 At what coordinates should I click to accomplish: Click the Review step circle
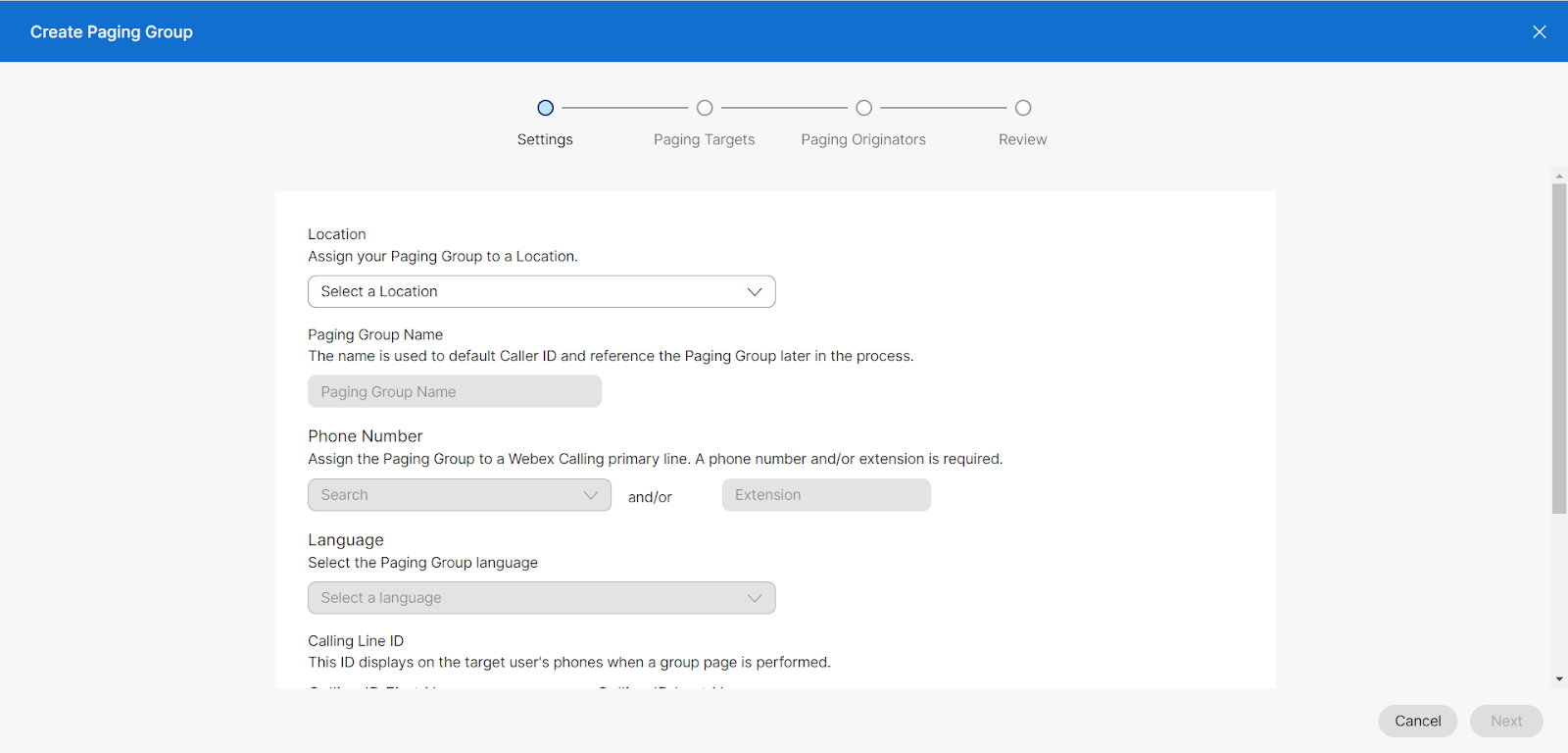[x=1023, y=108]
